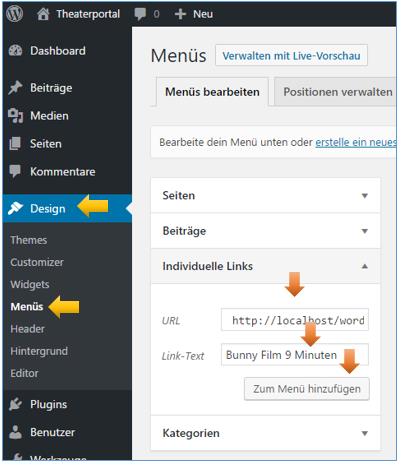
Task: Click the Kommentare speech bubble icon
Action: pos(15,171)
